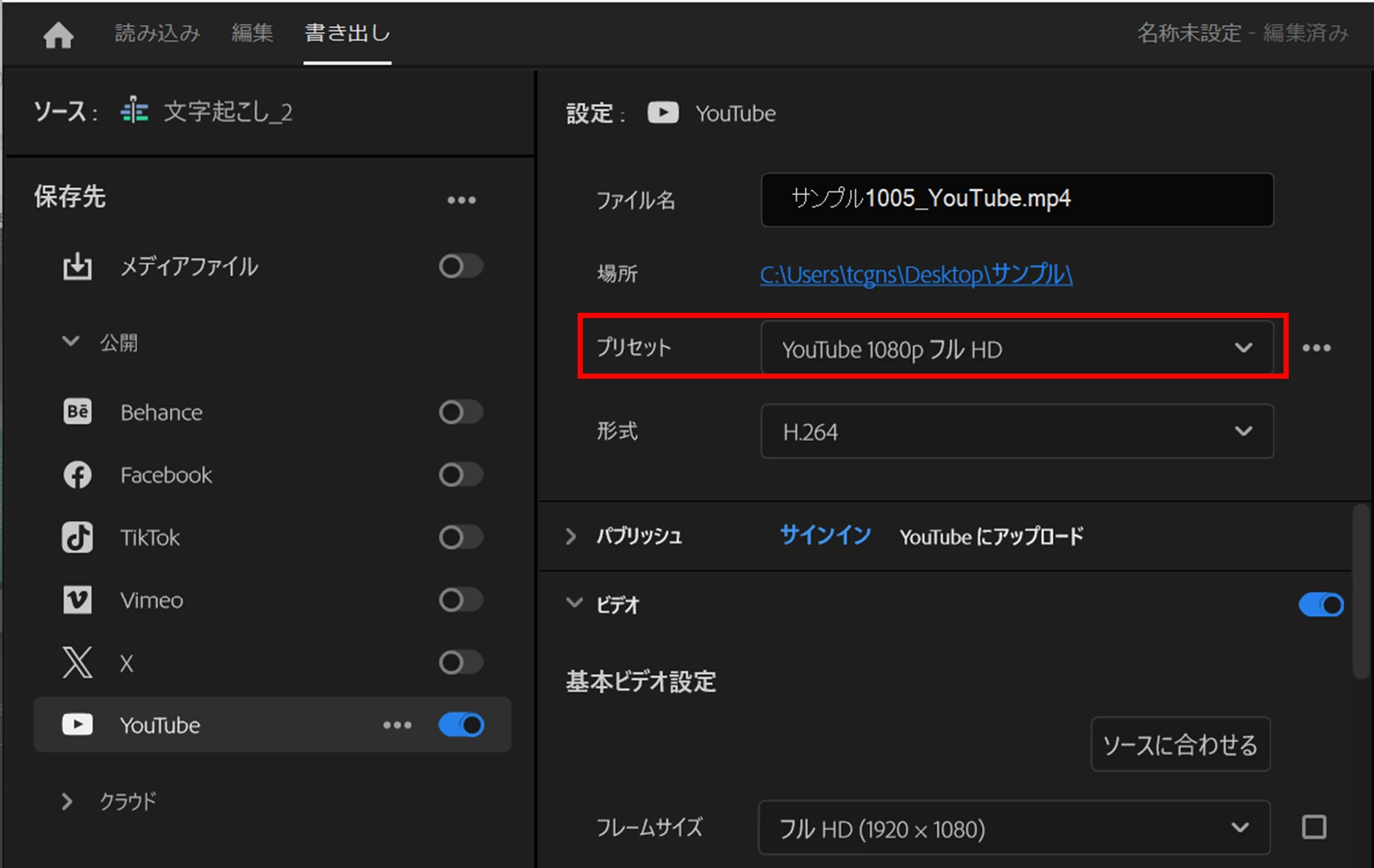The width and height of the screenshot is (1374, 868).
Task: Open preset more options ellipsis
Action: tap(1316, 348)
